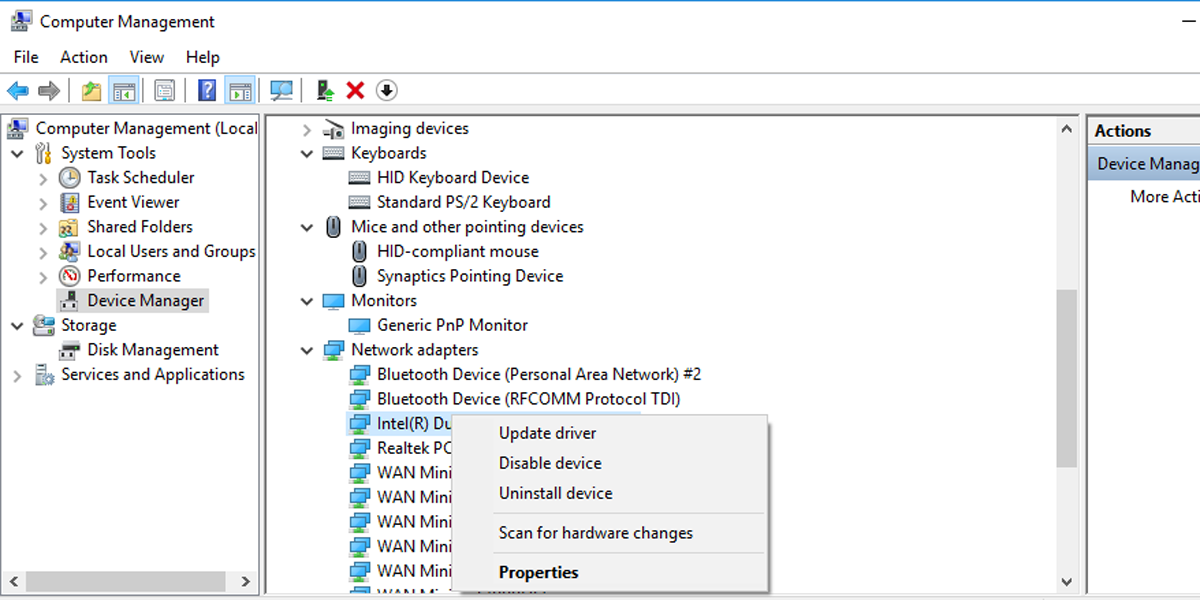Click the Properties toolbar icon
Image resolution: width=1200 pixels, height=600 pixels.
pyautogui.click(x=164, y=90)
